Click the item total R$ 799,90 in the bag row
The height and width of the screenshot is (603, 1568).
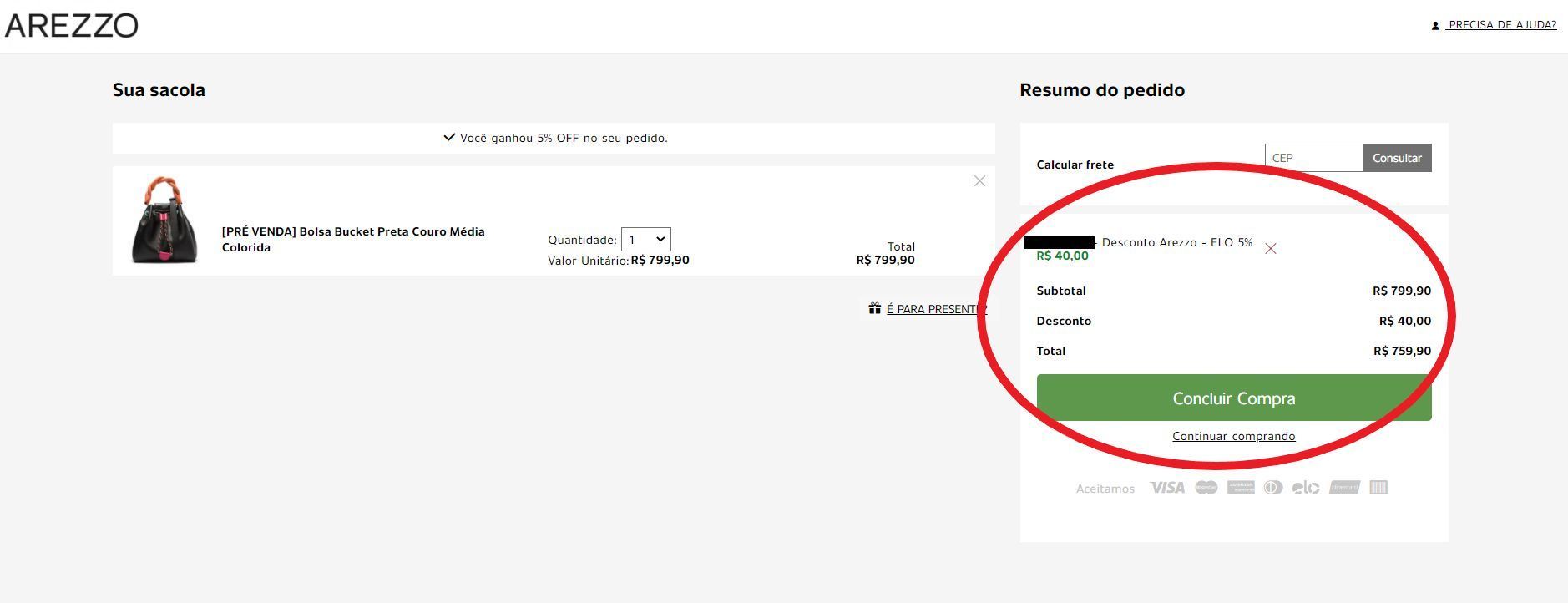[885, 260]
